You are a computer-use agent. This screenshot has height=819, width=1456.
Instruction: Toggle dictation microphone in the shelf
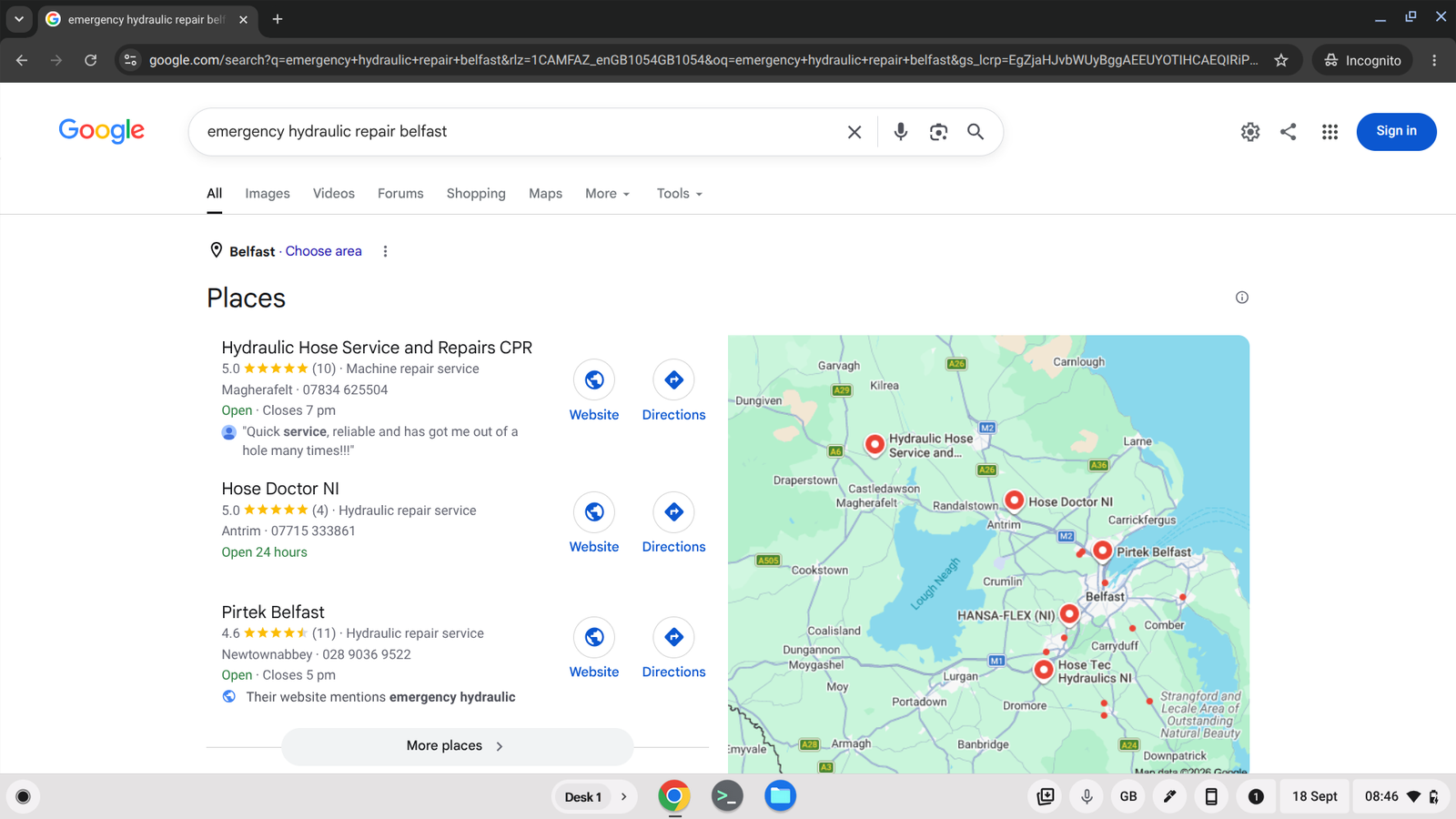1087,797
